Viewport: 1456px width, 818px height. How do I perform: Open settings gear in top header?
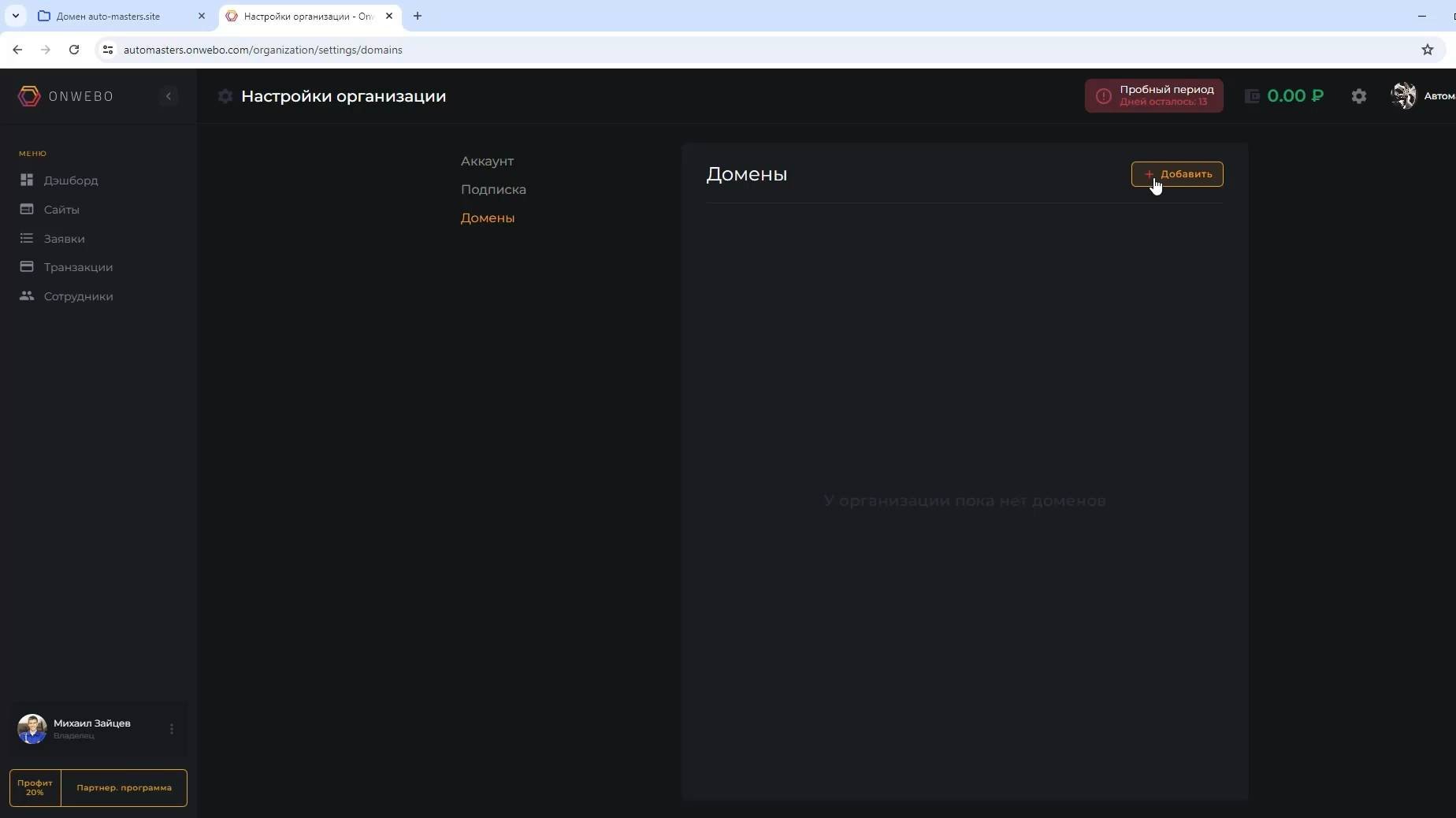click(x=1359, y=96)
